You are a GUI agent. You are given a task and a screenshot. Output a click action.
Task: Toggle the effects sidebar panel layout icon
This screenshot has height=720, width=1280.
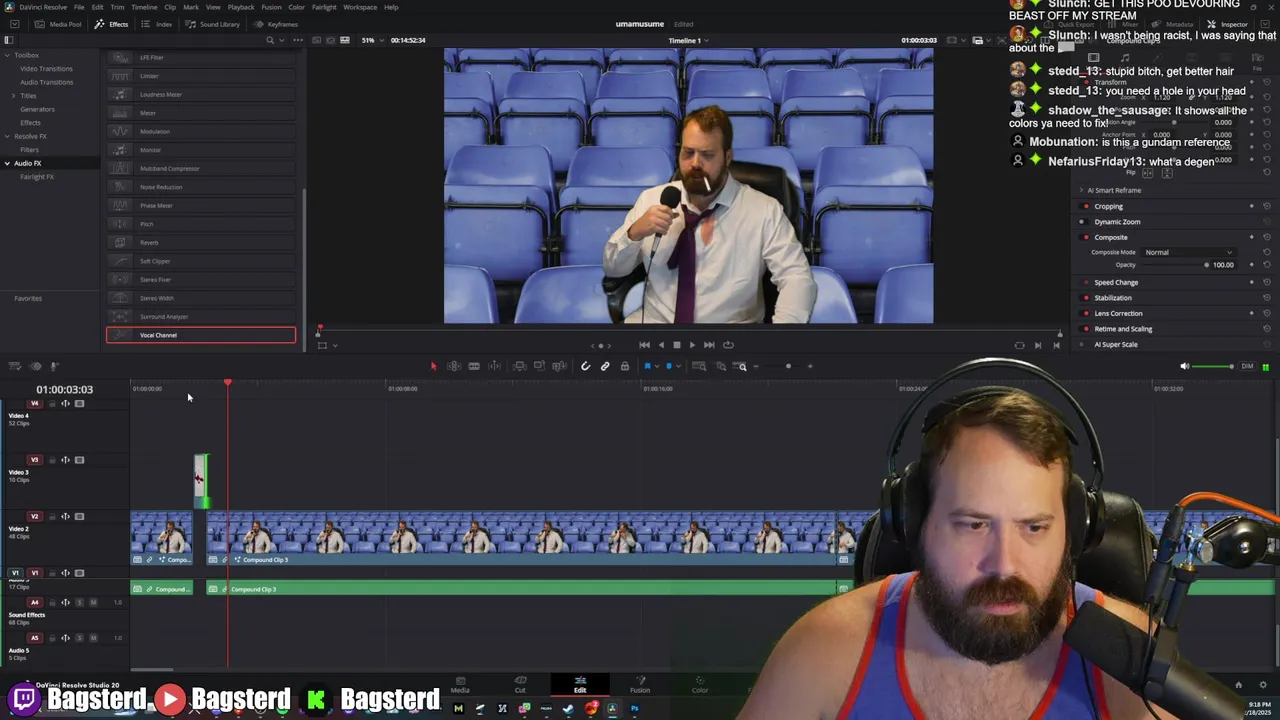pos(9,40)
